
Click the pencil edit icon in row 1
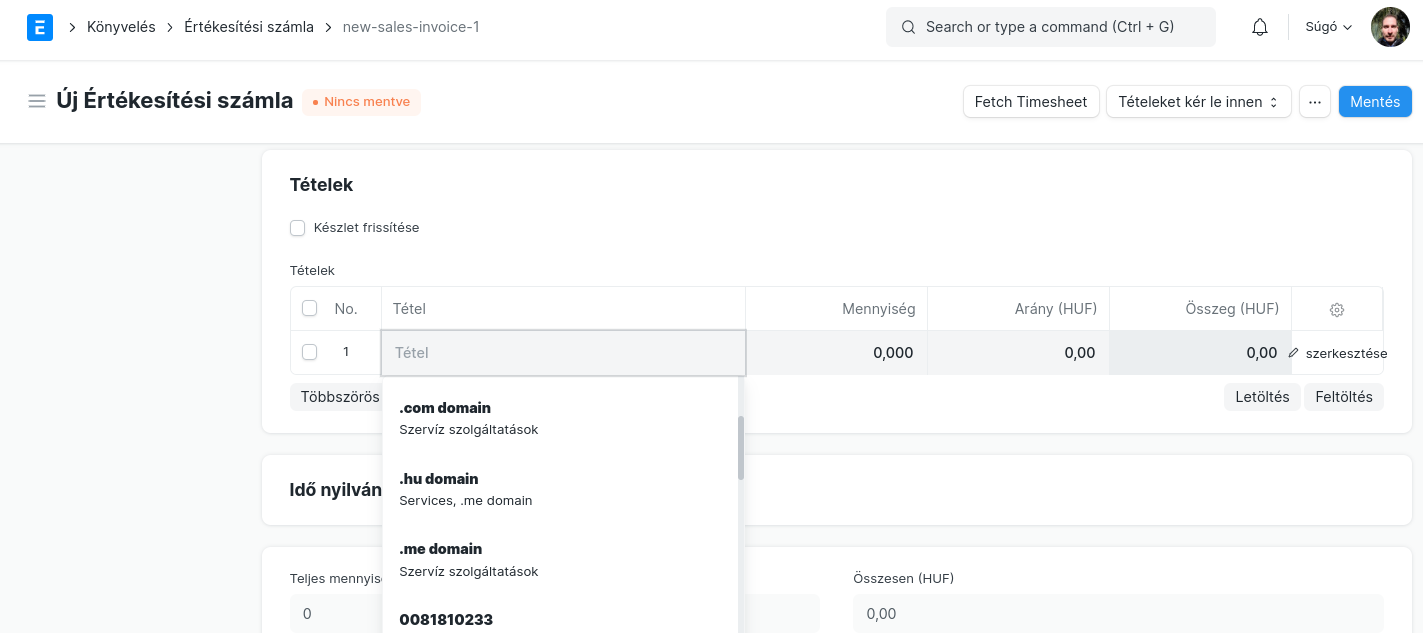tap(1294, 353)
